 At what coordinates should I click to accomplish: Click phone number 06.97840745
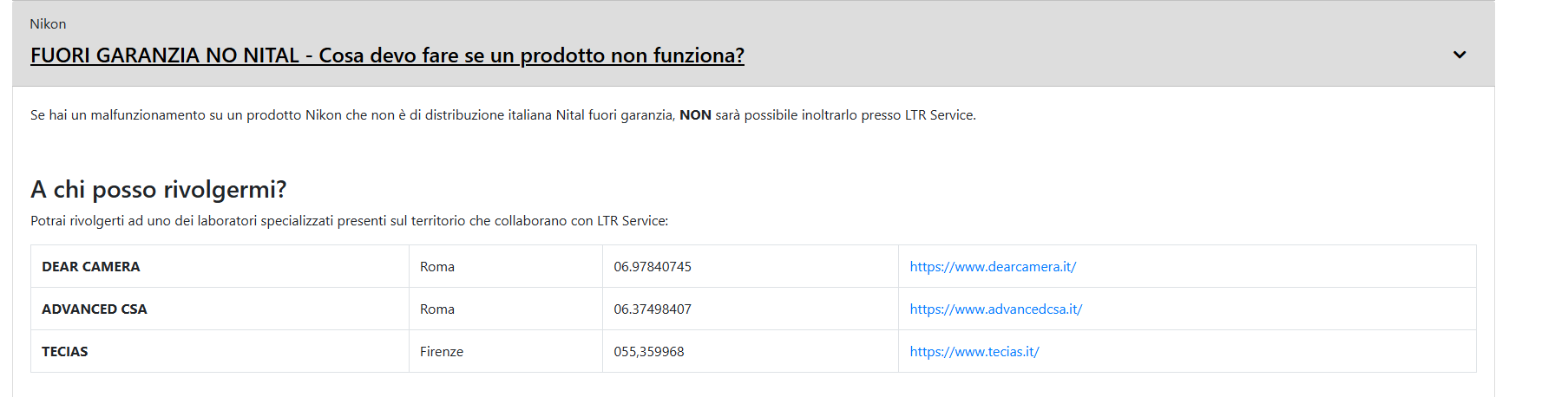pos(653,267)
